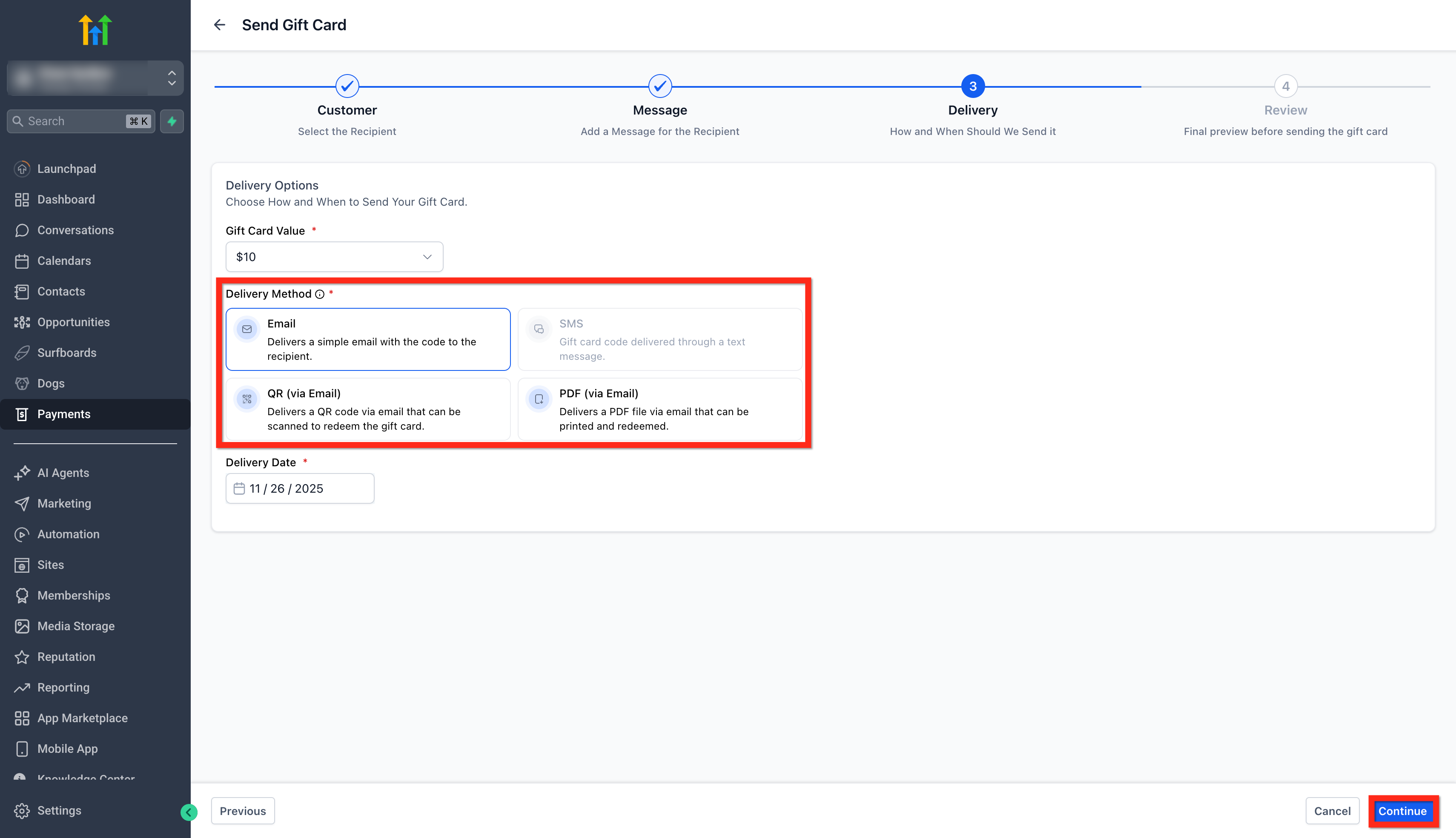Click the Previous button
Viewport: 1456px width, 838px height.
[243, 811]
